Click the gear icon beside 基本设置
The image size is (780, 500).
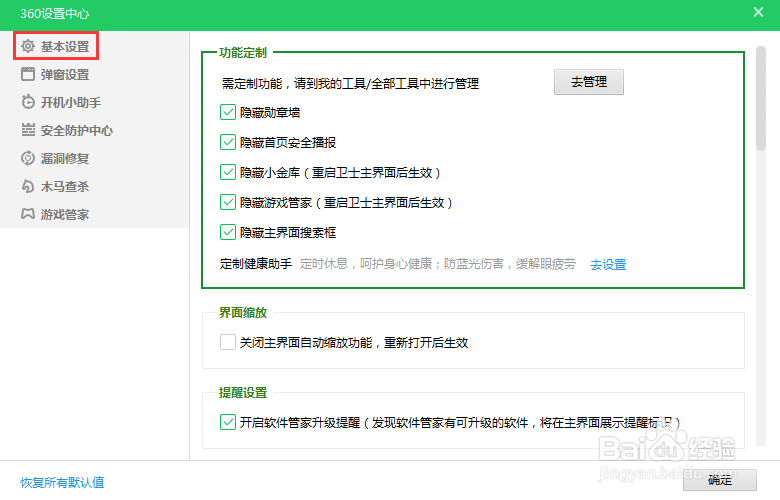[x=28, y=46]
